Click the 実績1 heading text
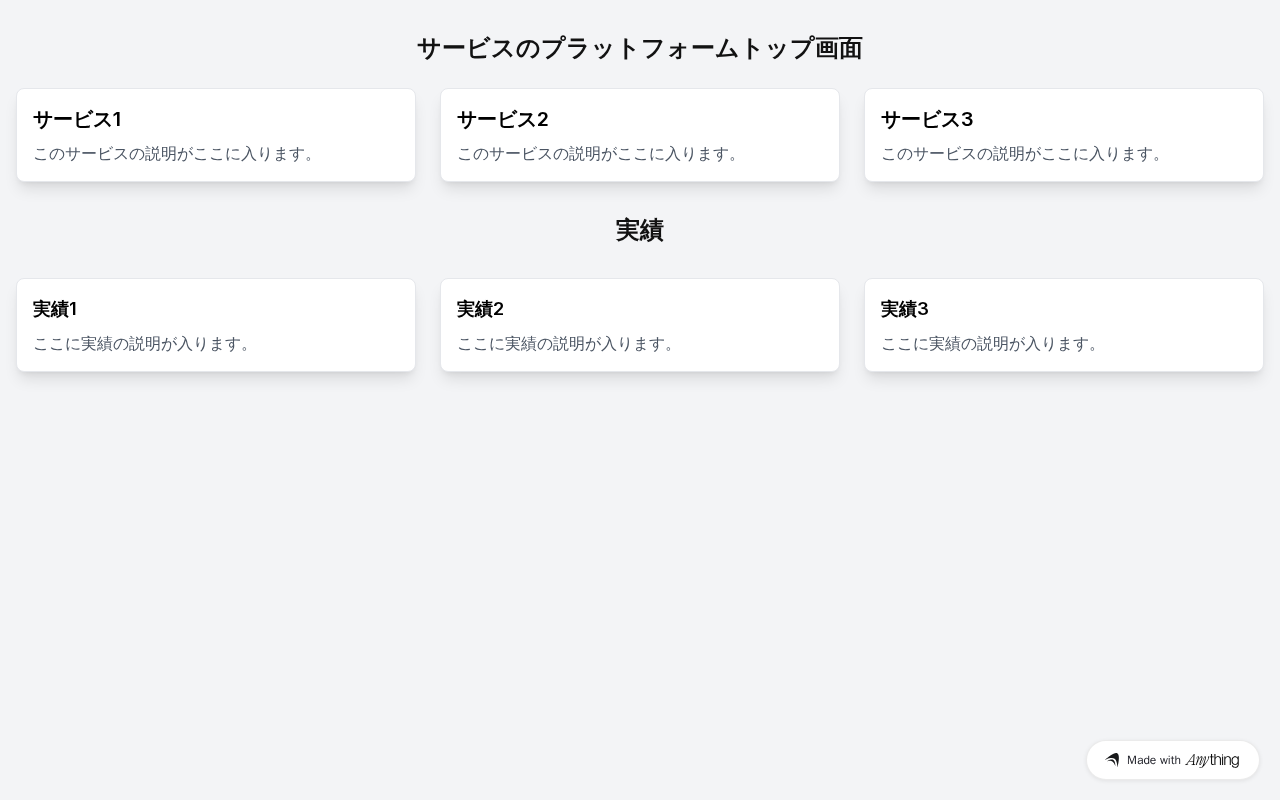Screen dimensions: 1280x800 point(55,309)
